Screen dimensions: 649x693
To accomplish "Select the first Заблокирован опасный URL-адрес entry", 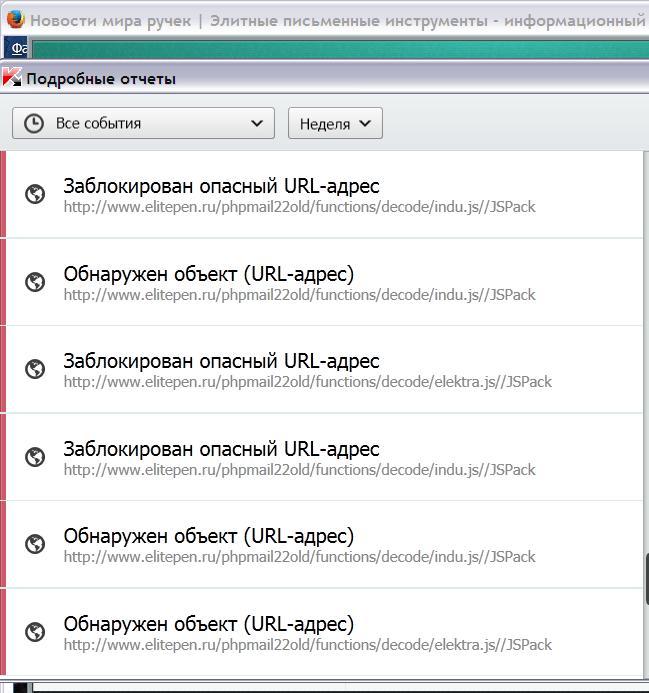I will click(x=221, y=186).
